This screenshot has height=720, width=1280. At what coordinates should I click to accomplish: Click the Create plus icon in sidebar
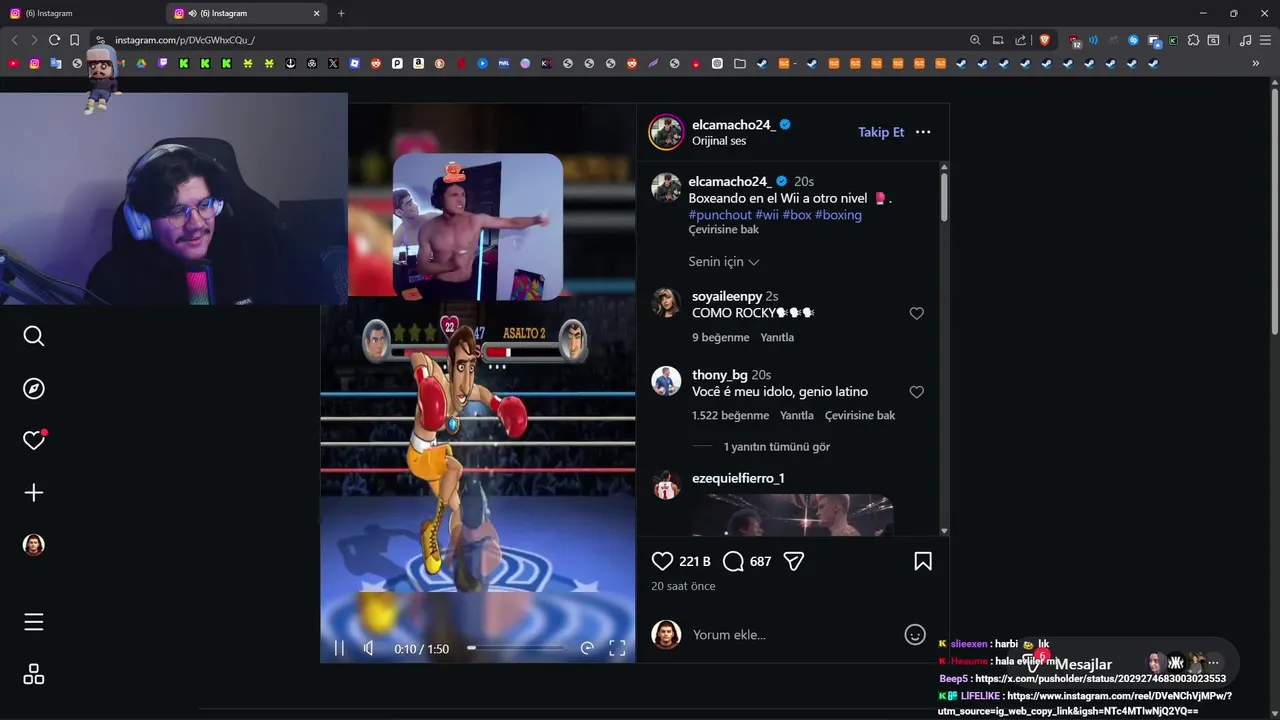tap(34, 492)
